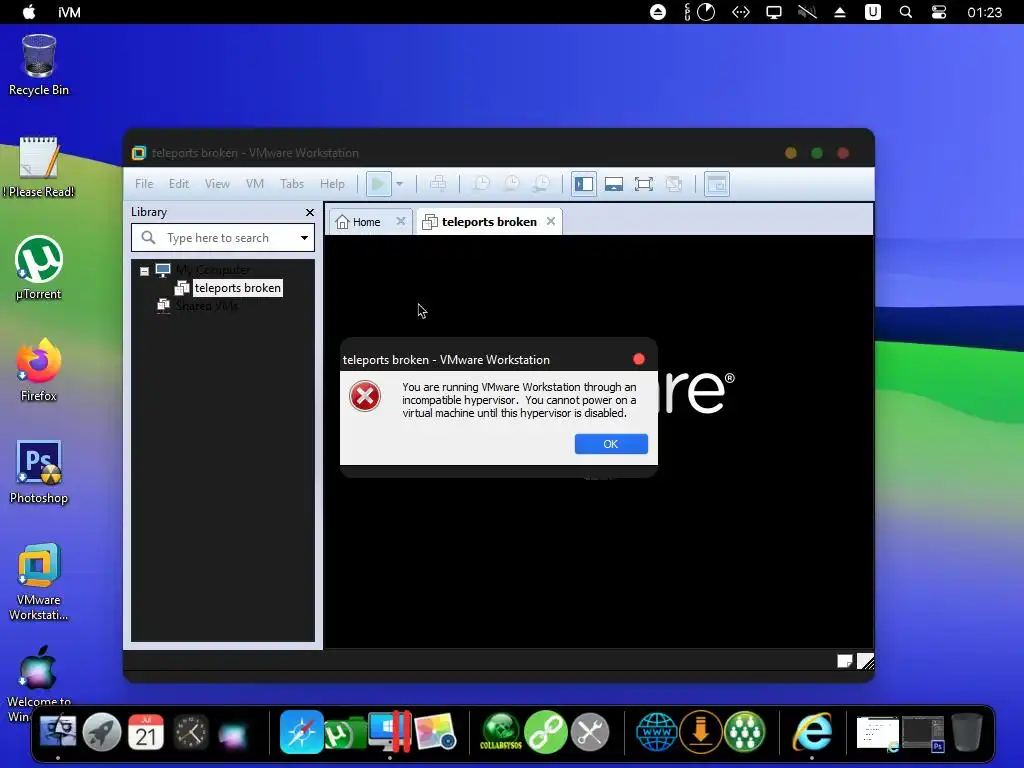The height and width of the screenshot is (768, 1024).
Task: Open the View menu
Action: pyautogui.click(x=217, y=184)
